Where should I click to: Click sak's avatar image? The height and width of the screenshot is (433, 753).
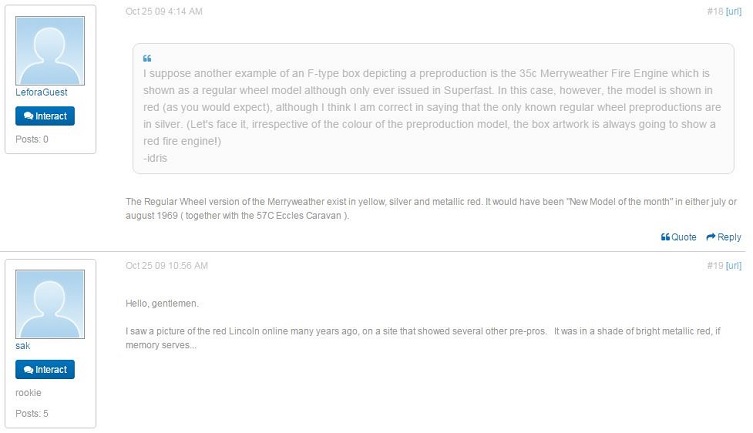[50, 304]
